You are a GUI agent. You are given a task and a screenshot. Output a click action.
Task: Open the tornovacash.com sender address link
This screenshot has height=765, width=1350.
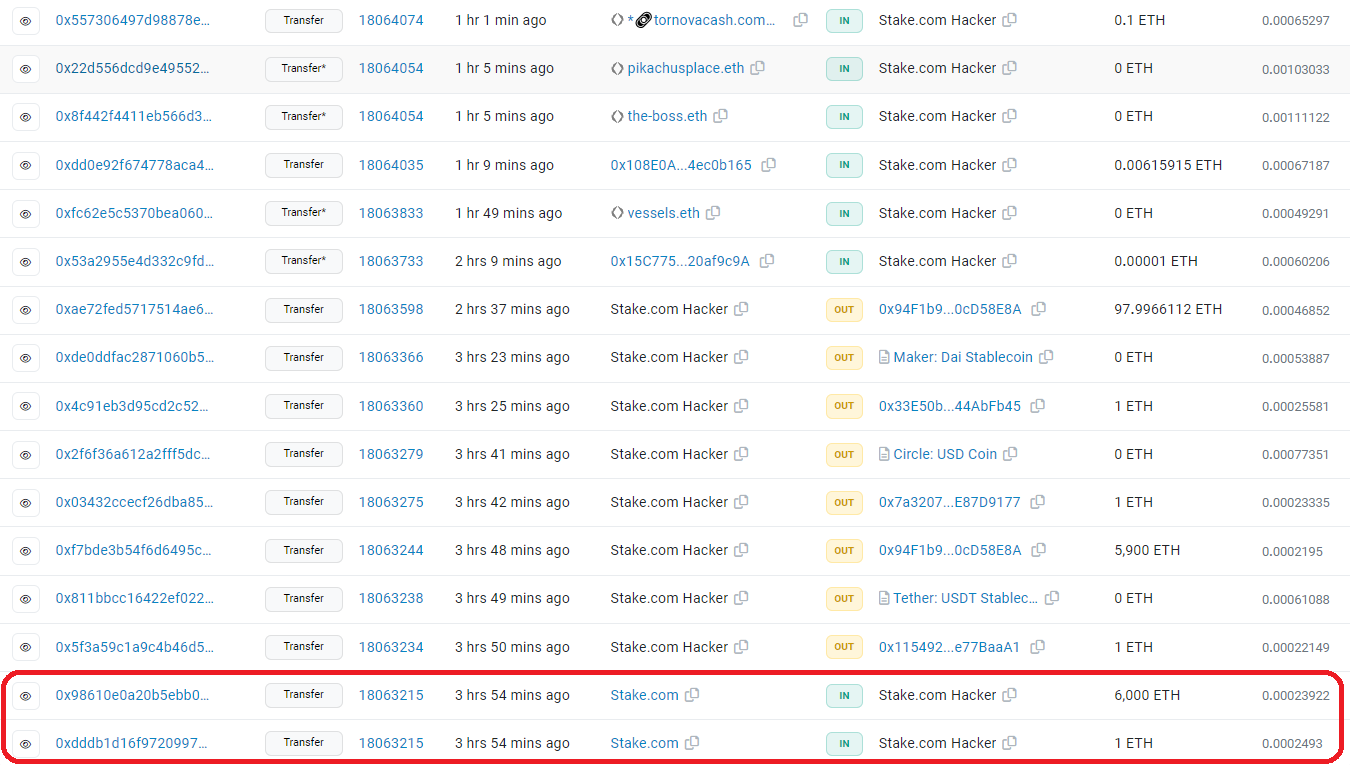tap(715, 20)
